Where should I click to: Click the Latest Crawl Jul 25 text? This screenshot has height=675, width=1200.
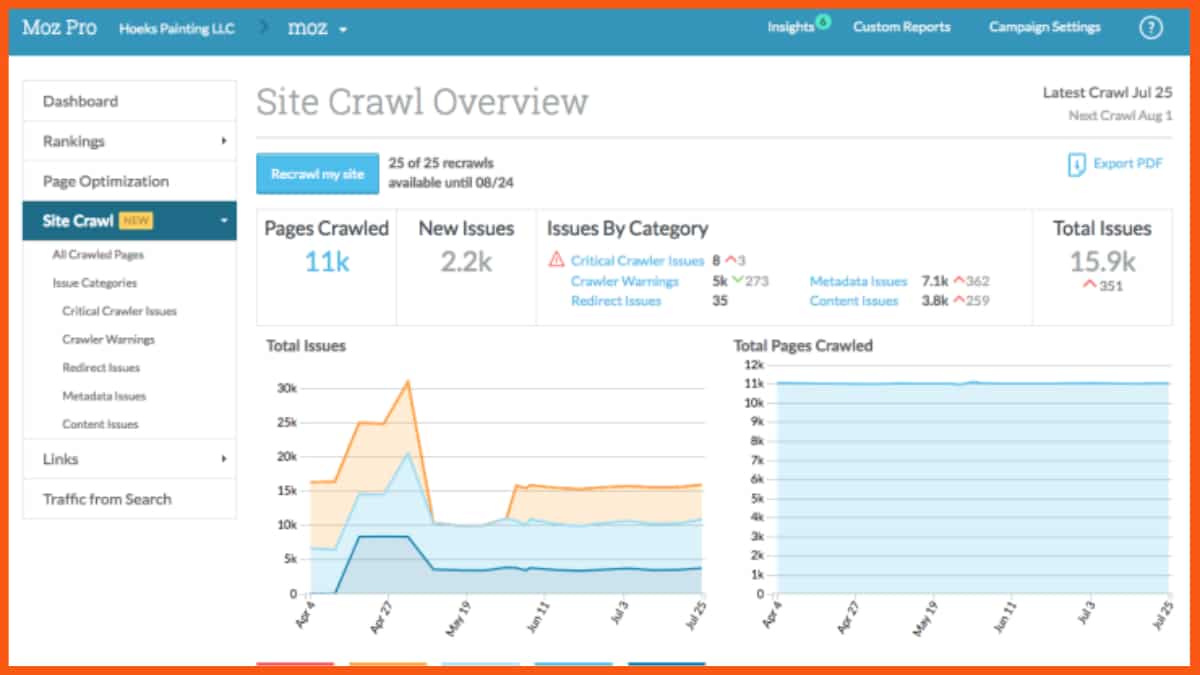coord(1107,93)
